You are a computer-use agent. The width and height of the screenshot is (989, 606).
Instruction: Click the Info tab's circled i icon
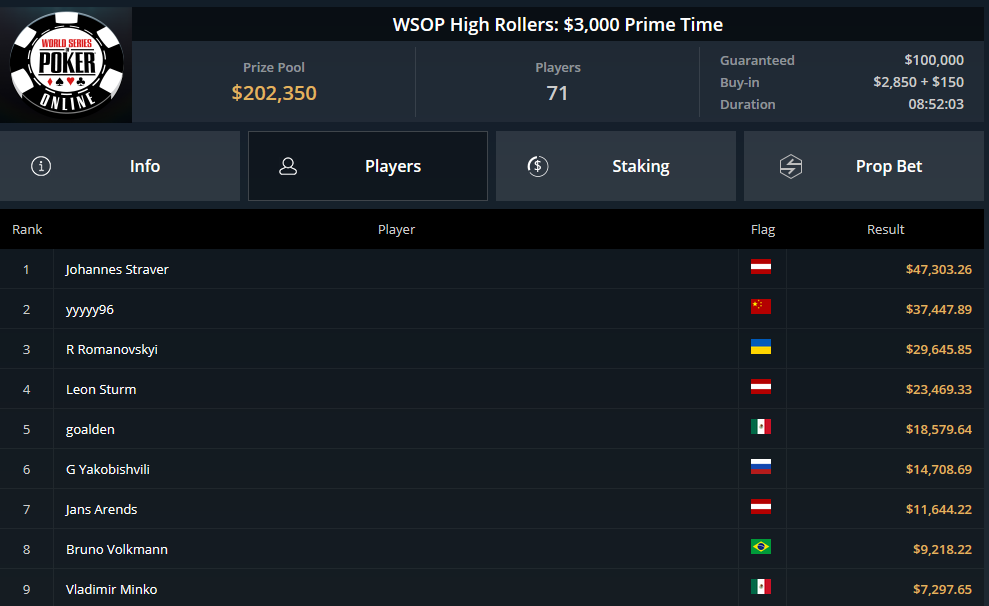[x=41, y=166]
